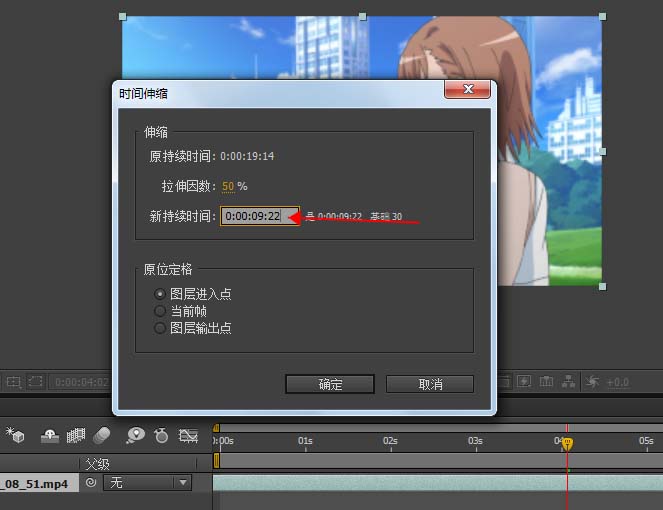The image size is (663, 510).
Task: Toggle hide shy layers switch
Action: click(x=50, y=436)
